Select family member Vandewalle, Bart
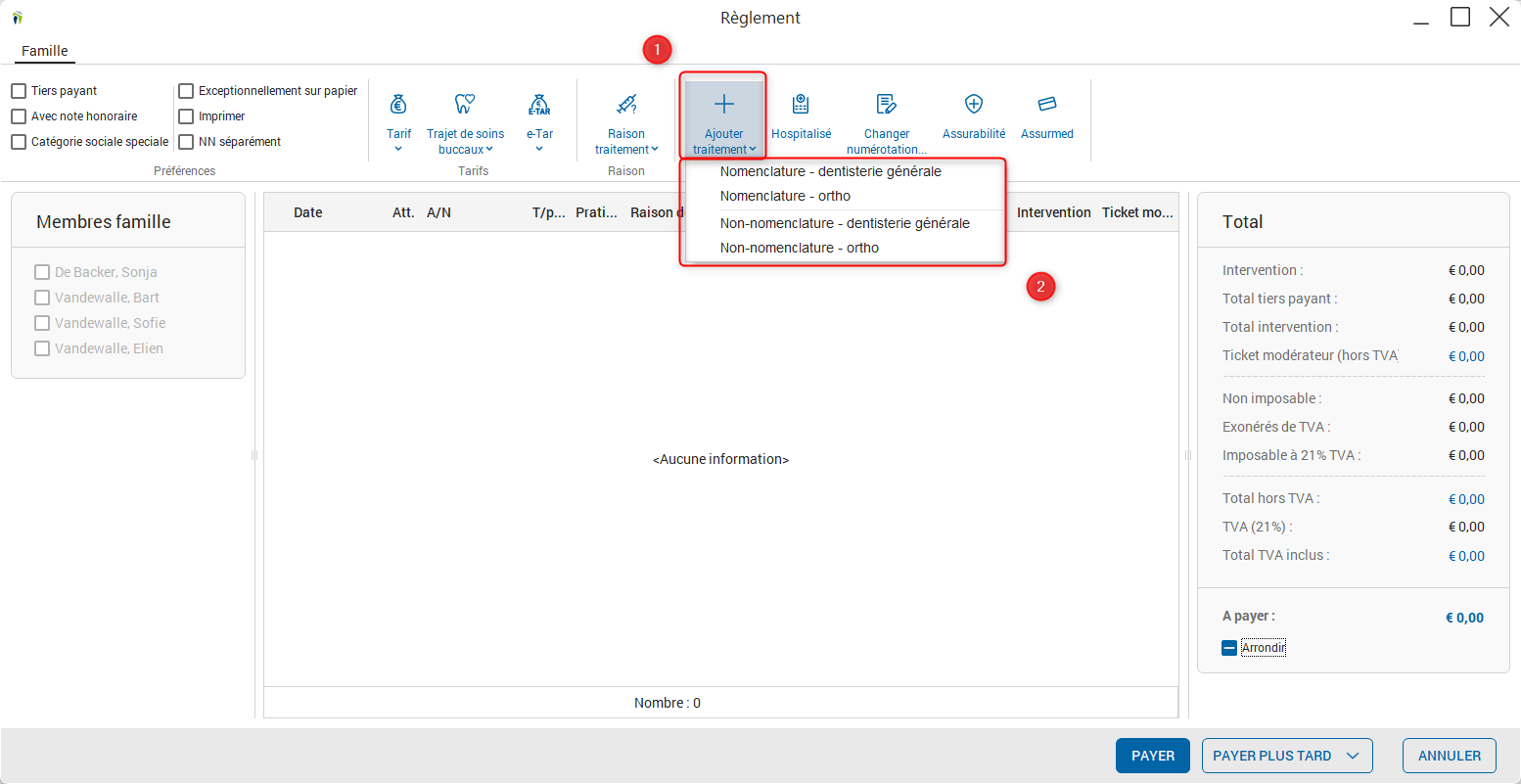The width and height of the screenshot is (1521, 784). tap(42, 298)
